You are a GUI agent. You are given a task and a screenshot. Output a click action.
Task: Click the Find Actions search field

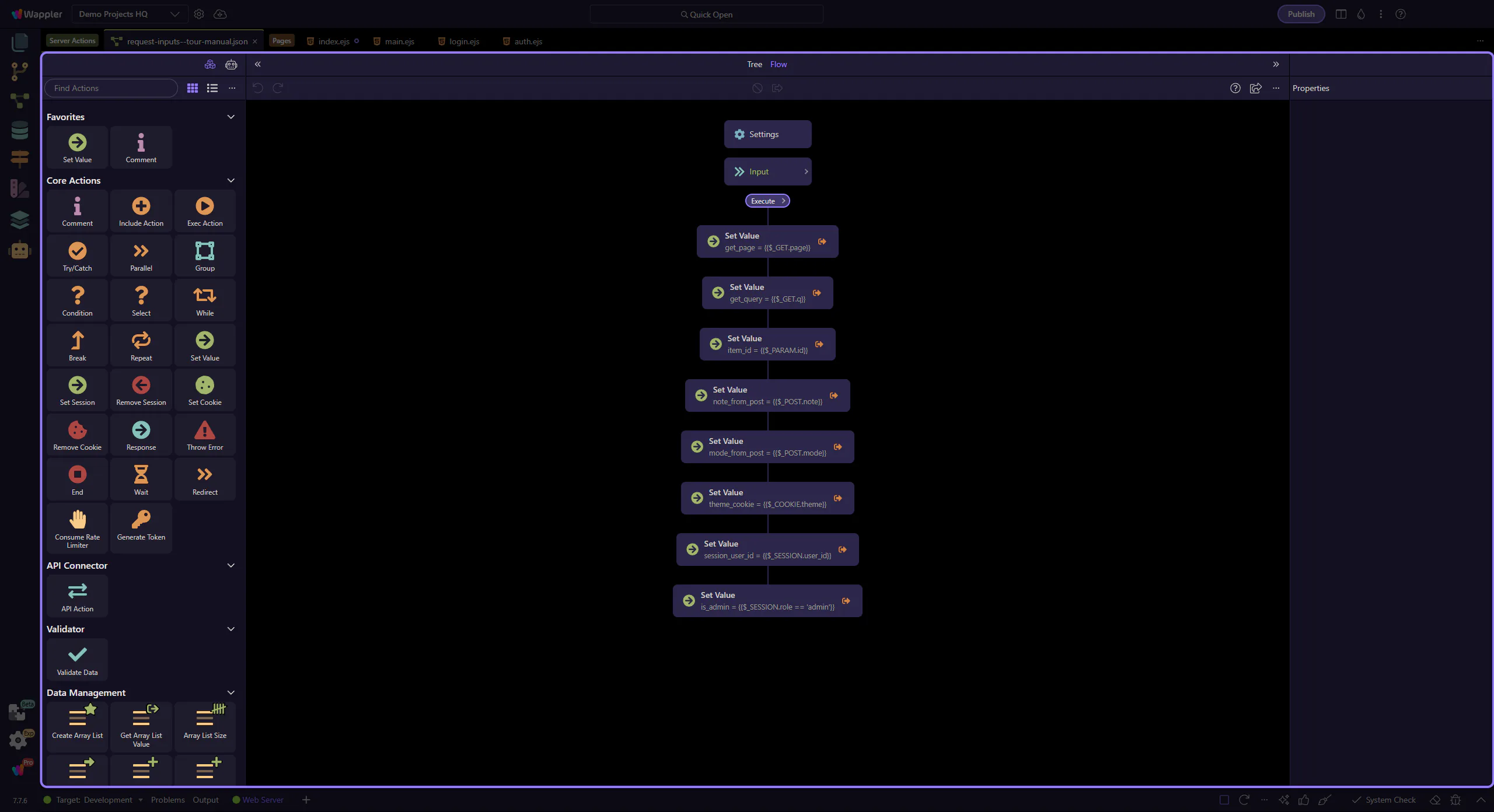coord(111,88)
